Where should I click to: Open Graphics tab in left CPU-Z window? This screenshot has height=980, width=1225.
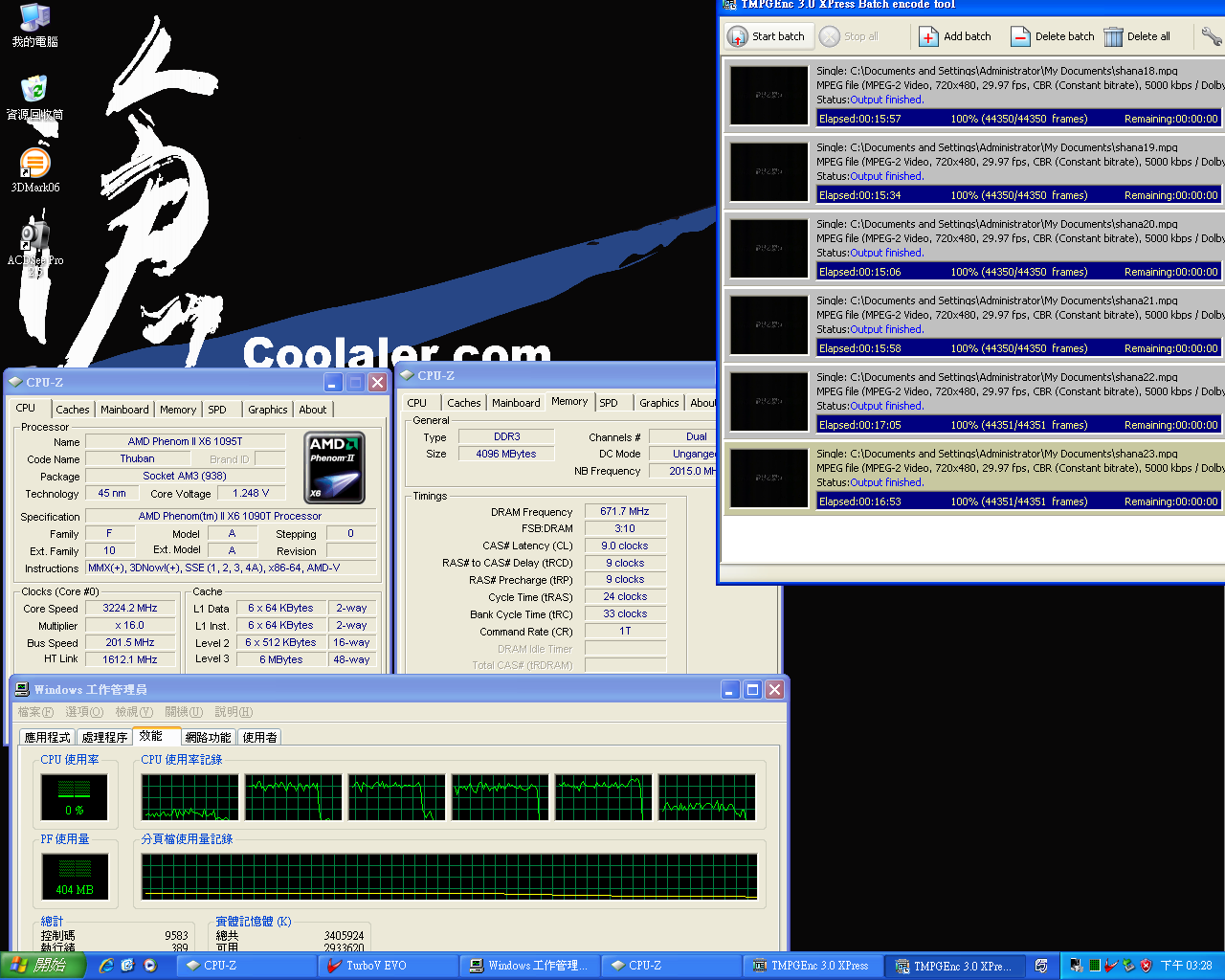(267, 410)
